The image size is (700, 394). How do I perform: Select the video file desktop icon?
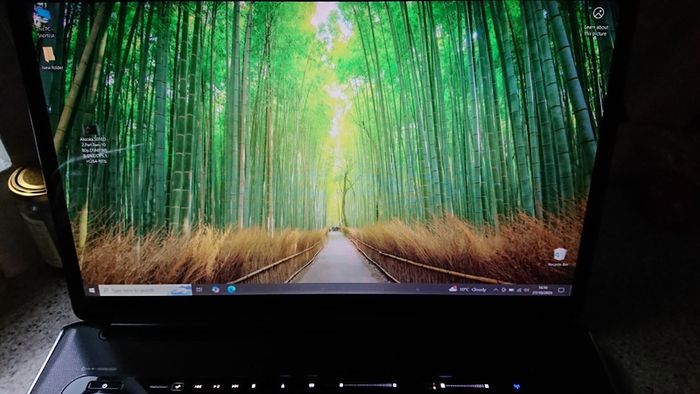click(x=93, y=144)
